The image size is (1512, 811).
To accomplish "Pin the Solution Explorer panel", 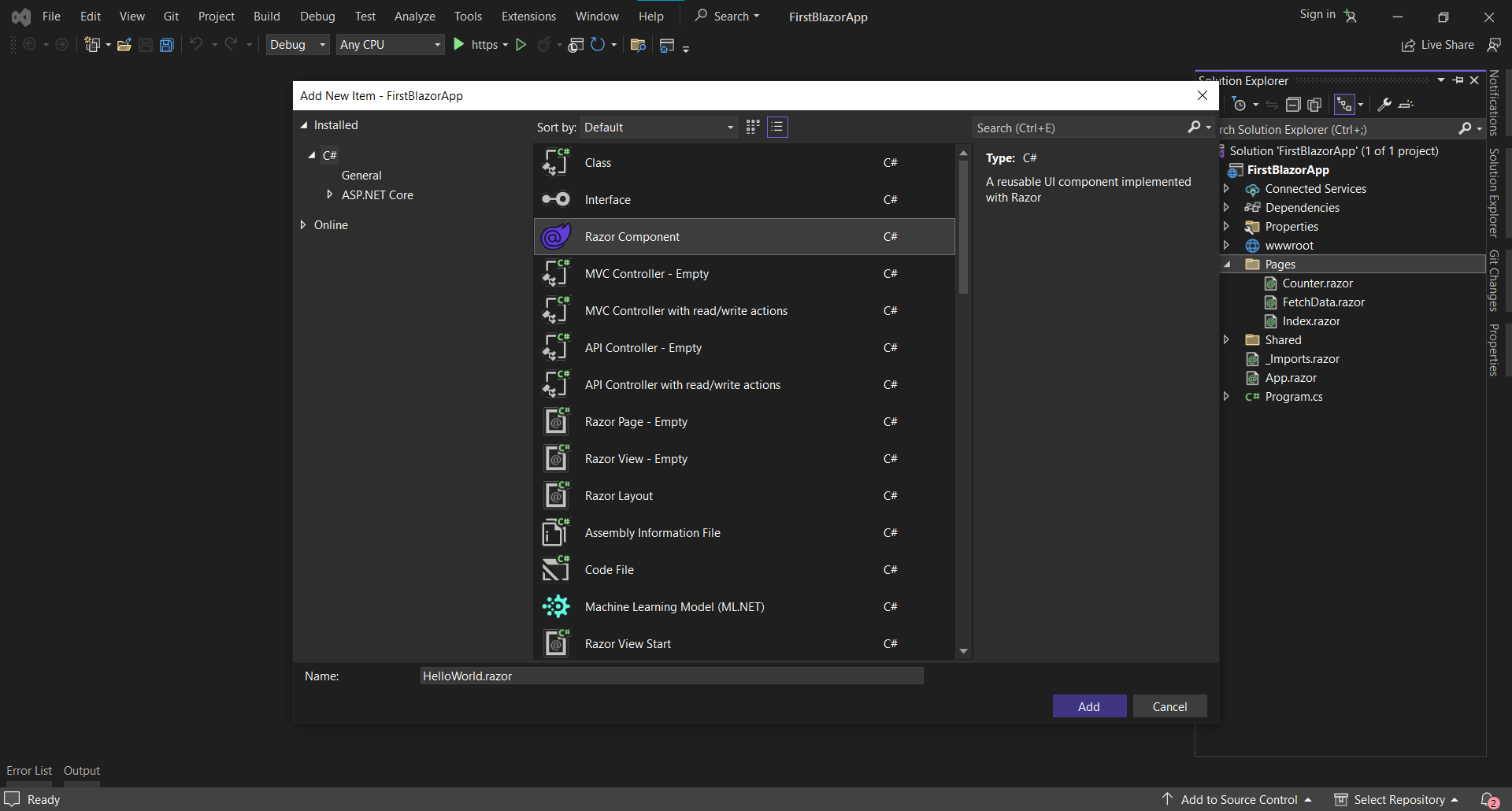I will click(x=1458, y=80).
